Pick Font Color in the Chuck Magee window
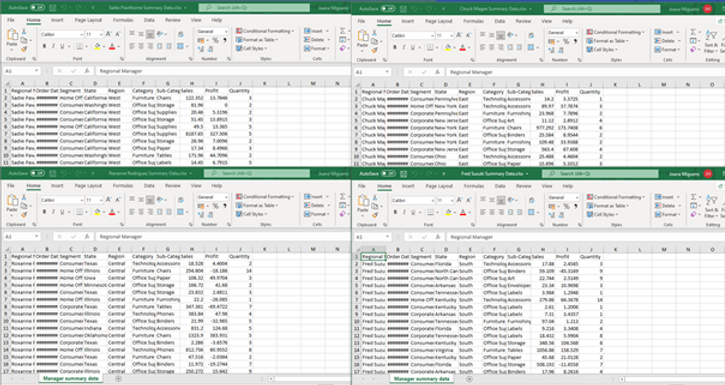 (x=462, y=47)
